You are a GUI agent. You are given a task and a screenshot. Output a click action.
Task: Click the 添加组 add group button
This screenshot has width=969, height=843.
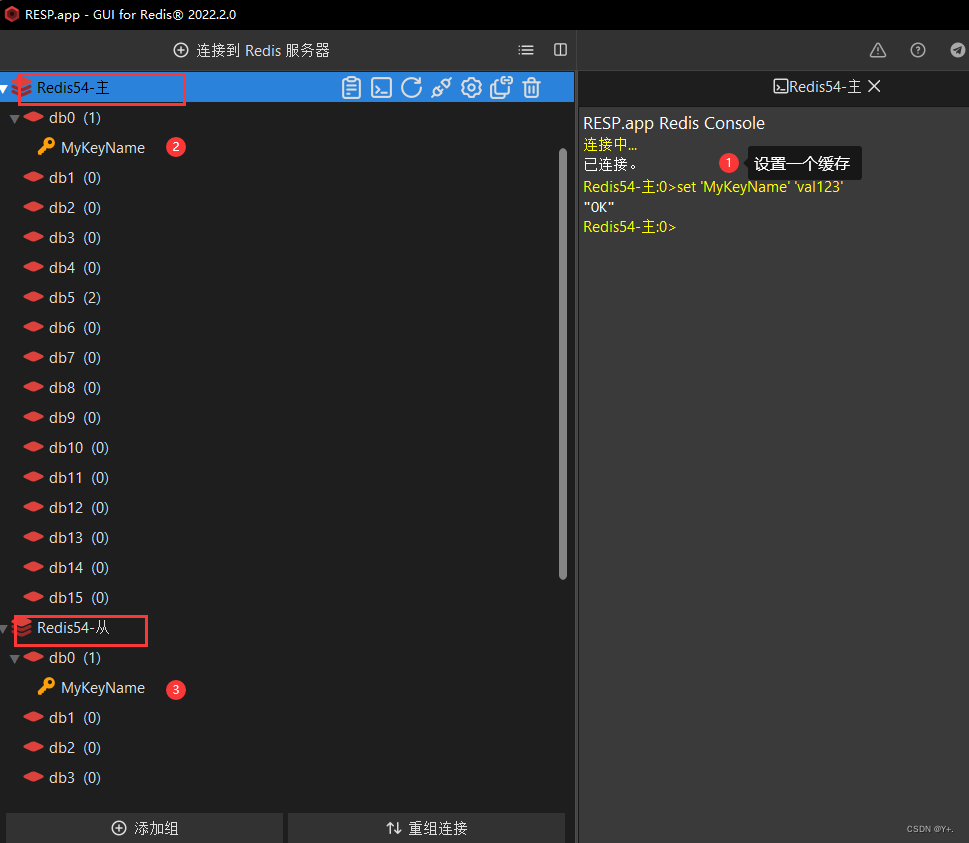tap(145, 828)
